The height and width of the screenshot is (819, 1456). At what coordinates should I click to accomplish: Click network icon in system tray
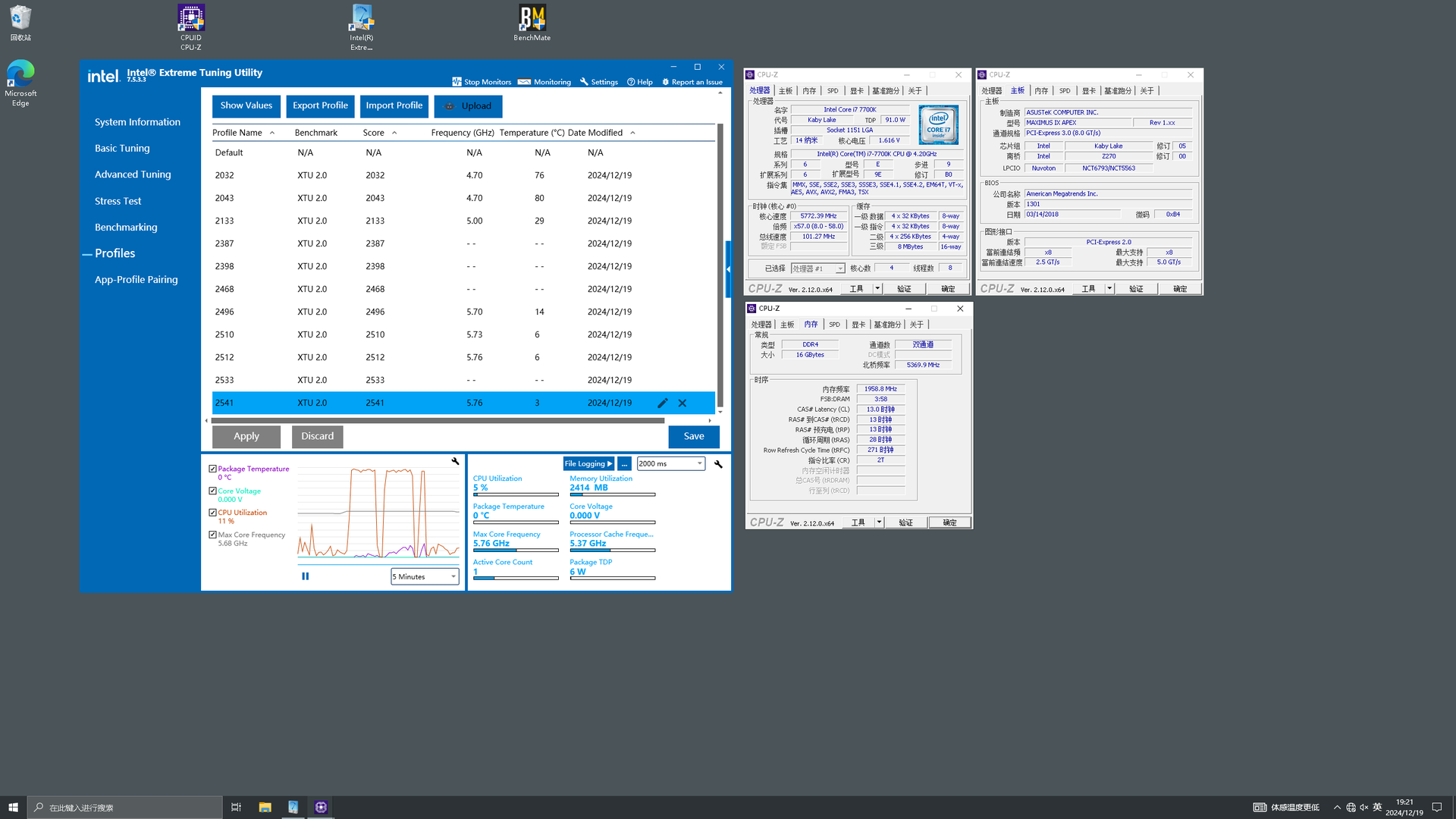coord(1351,807)
